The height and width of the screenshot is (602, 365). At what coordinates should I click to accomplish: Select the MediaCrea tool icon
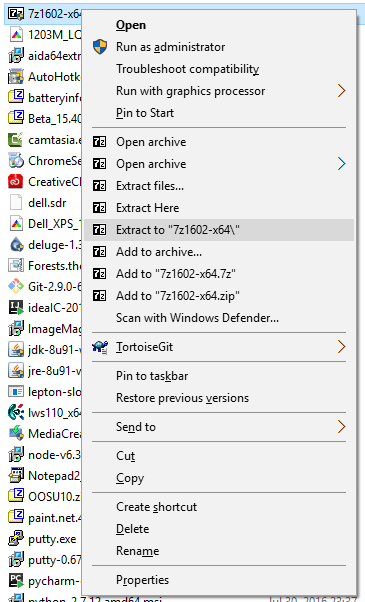[x=16, y=433]
